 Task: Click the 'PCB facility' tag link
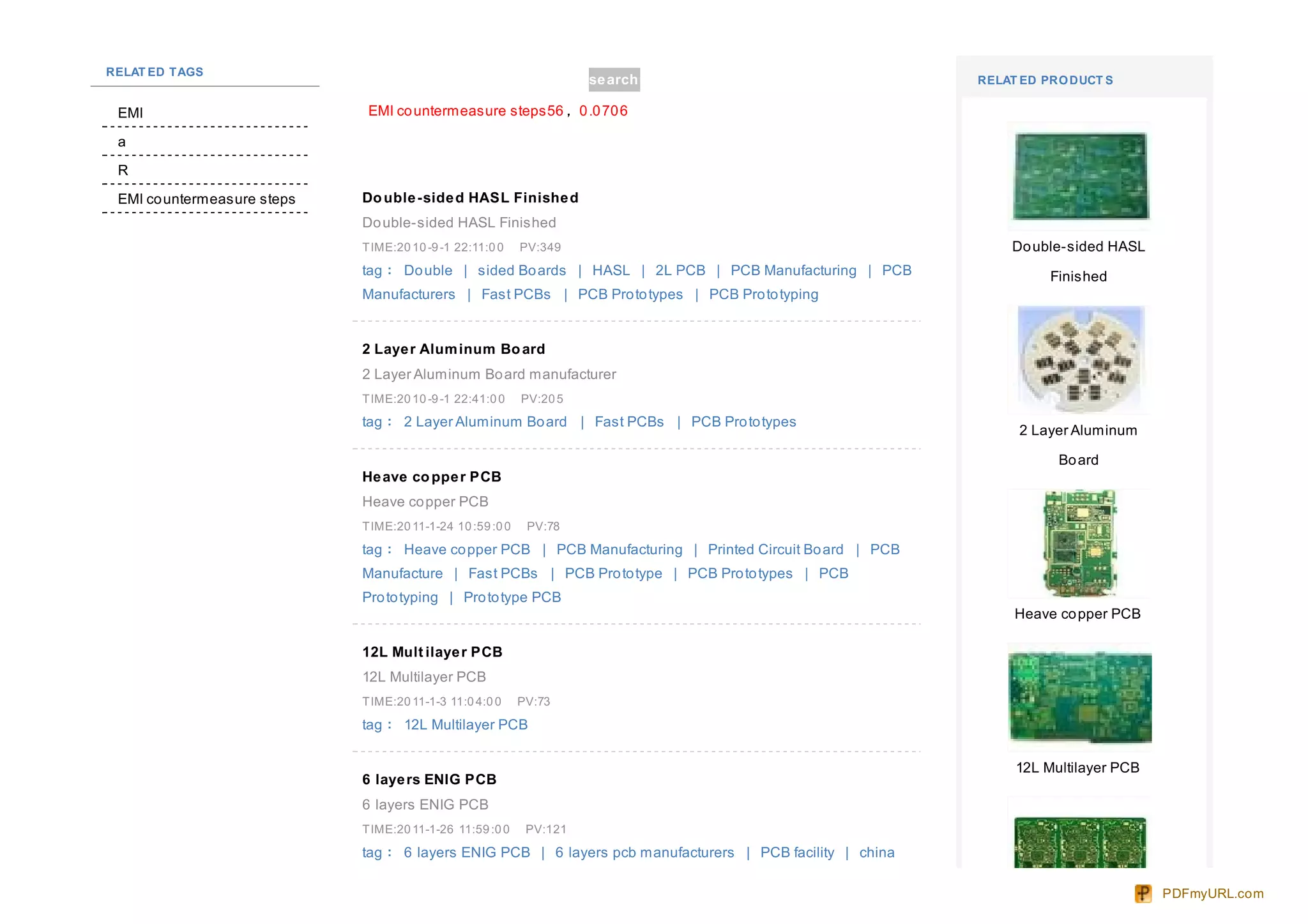(x=797, y=852)
